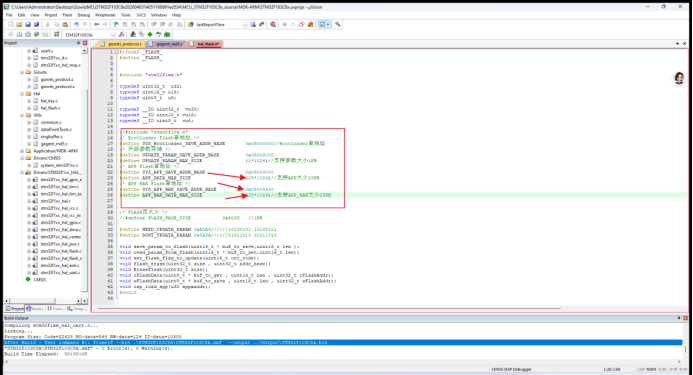Click the Kill All Breakpoints icon

[310, 24]
